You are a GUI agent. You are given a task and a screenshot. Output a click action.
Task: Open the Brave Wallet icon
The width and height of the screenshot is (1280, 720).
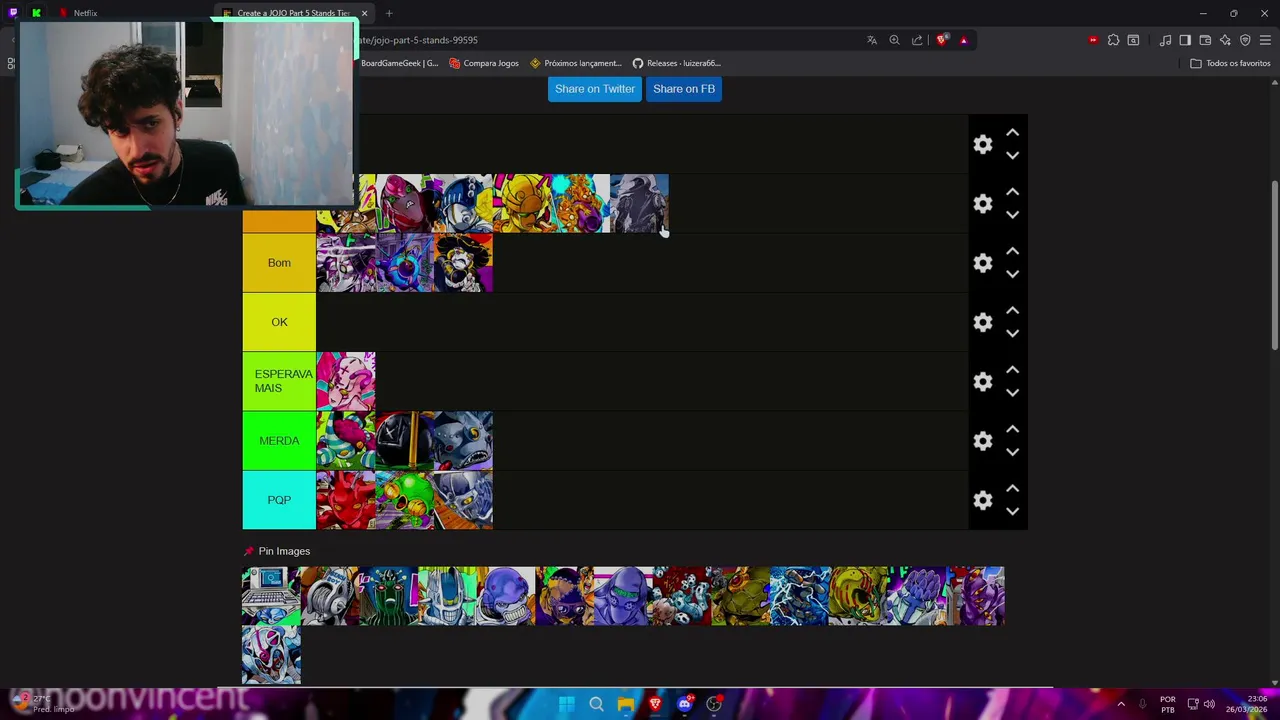click(1205, 40)
